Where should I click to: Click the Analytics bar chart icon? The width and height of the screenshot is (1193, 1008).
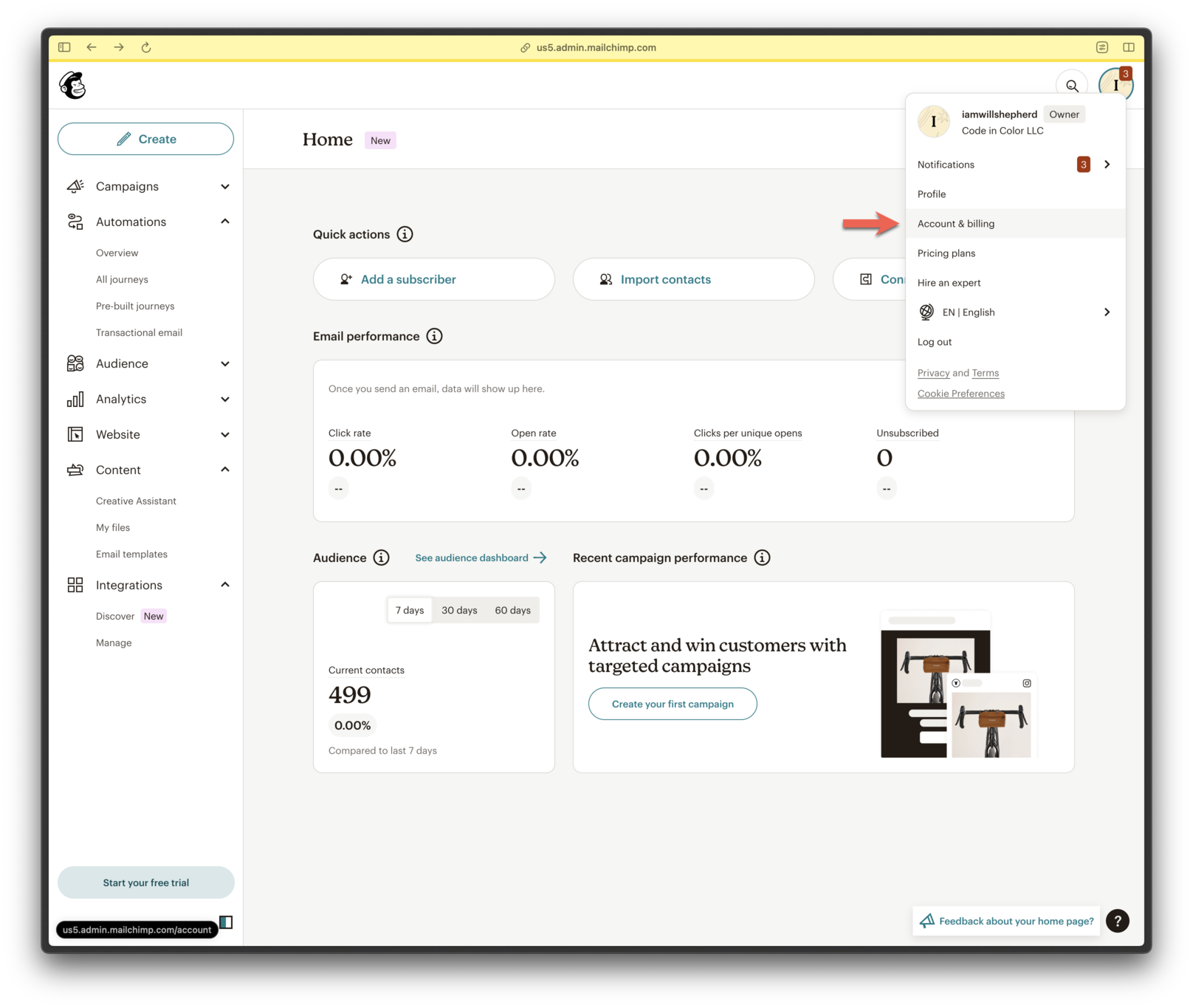click(75, 399)
